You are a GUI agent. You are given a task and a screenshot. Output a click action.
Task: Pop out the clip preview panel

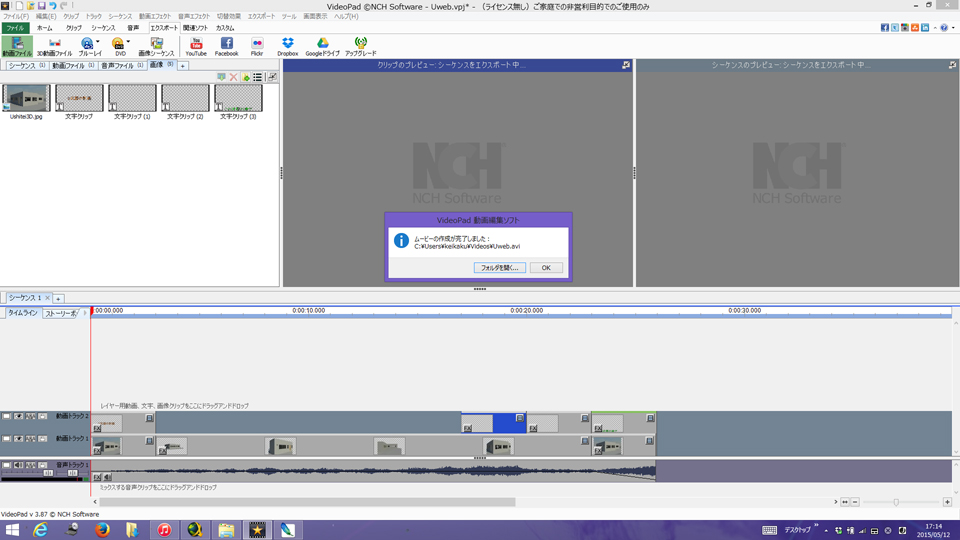point(626,64)
